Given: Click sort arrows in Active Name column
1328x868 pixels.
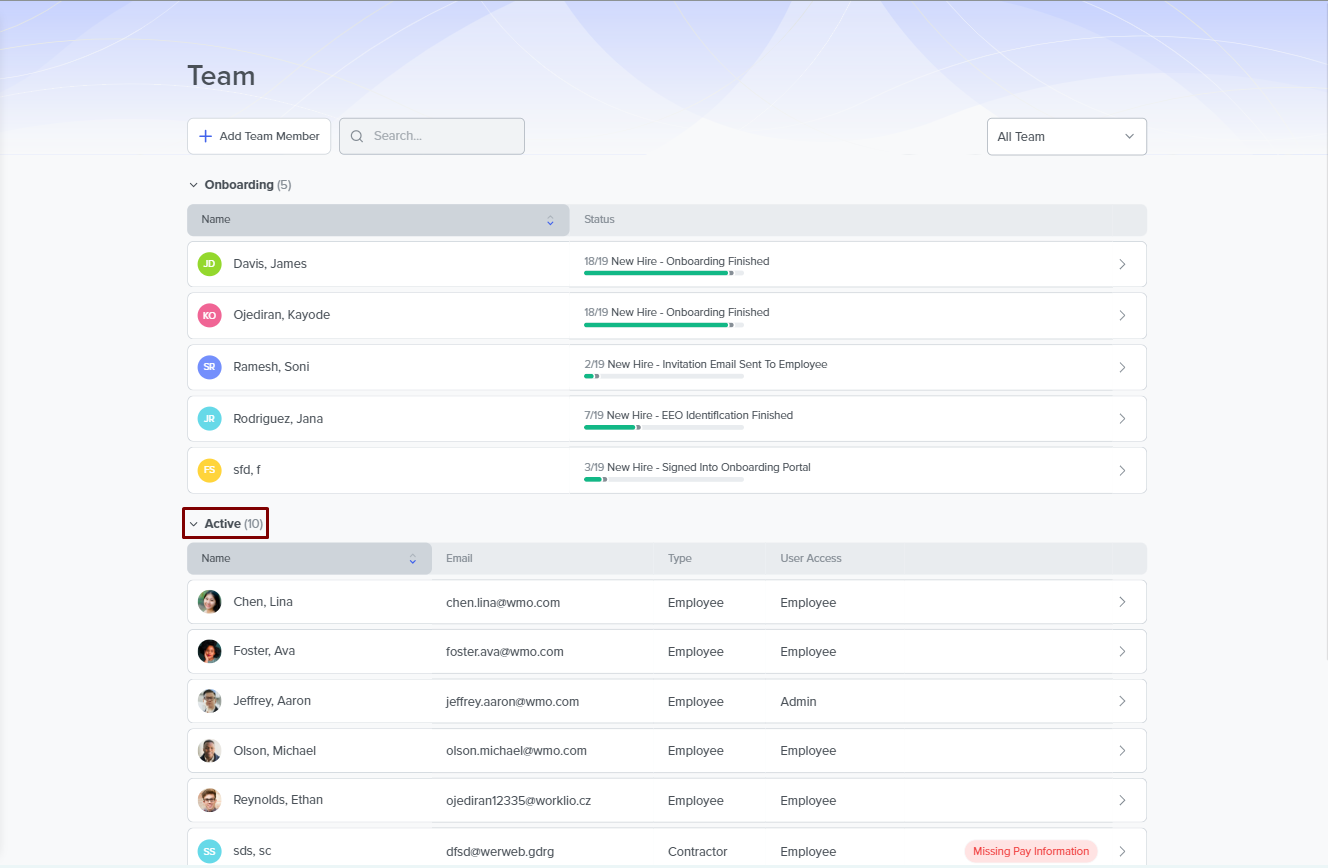Looking at the screenshot, I should click(412, 559).
